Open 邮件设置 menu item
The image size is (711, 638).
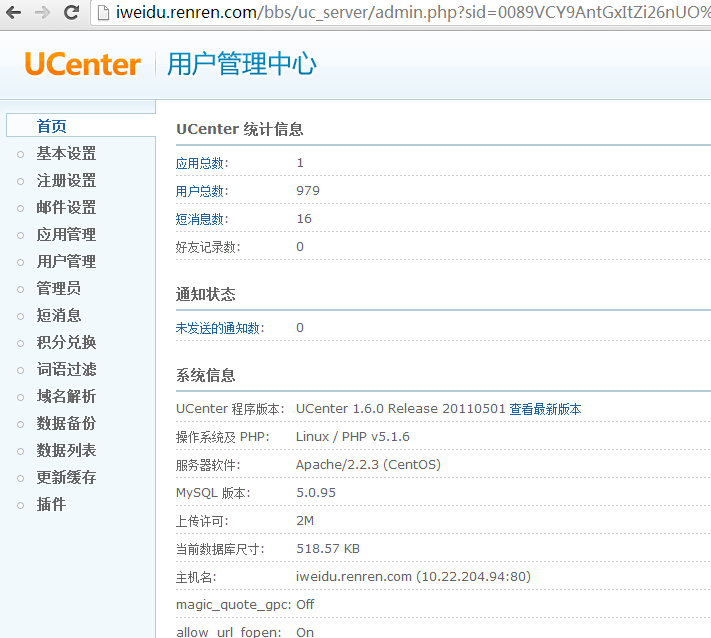pyautogui.click(x=66, y=207)
